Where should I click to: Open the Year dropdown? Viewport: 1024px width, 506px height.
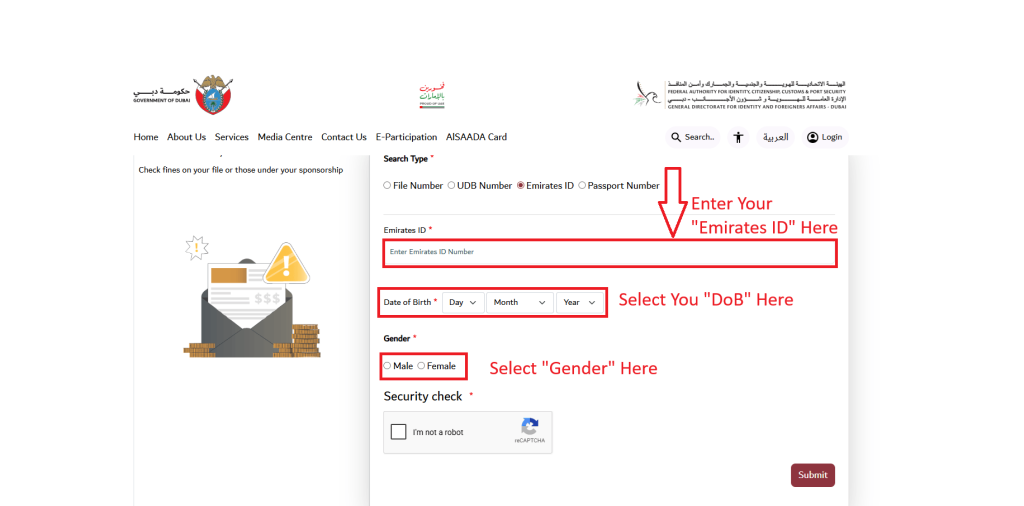pyautogui.click(x=580, y=302)
